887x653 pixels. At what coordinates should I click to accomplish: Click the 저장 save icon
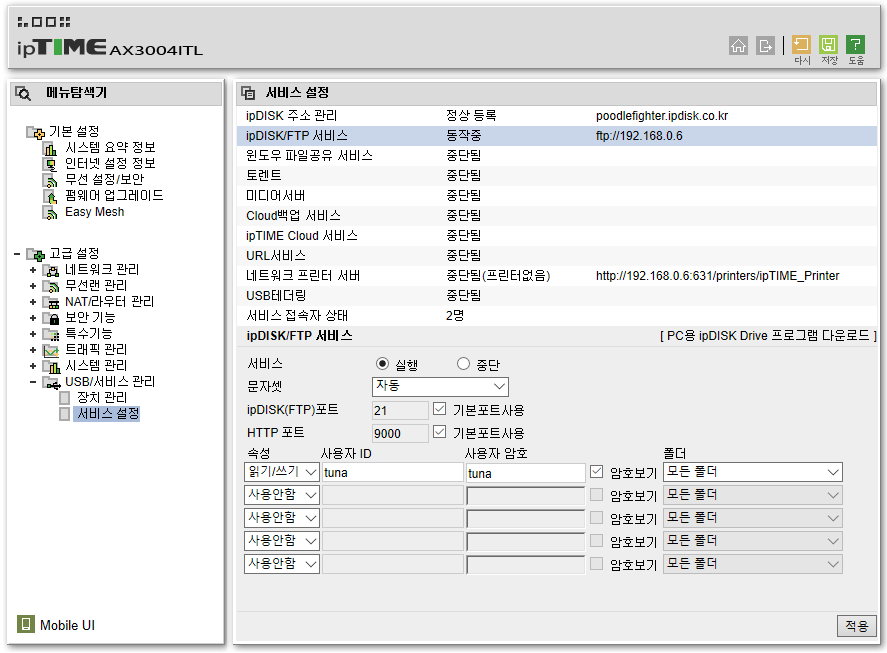[x=828, y=45]
